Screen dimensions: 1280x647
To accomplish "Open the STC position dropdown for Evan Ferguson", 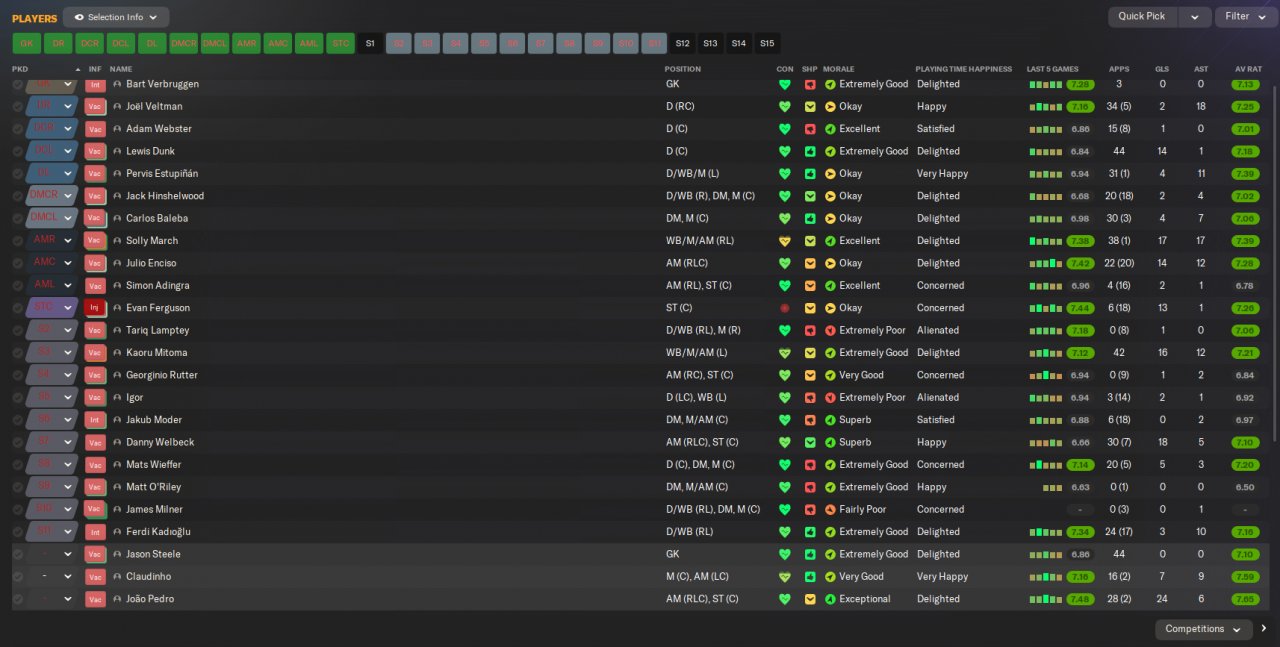I will (x=68, y=308).
